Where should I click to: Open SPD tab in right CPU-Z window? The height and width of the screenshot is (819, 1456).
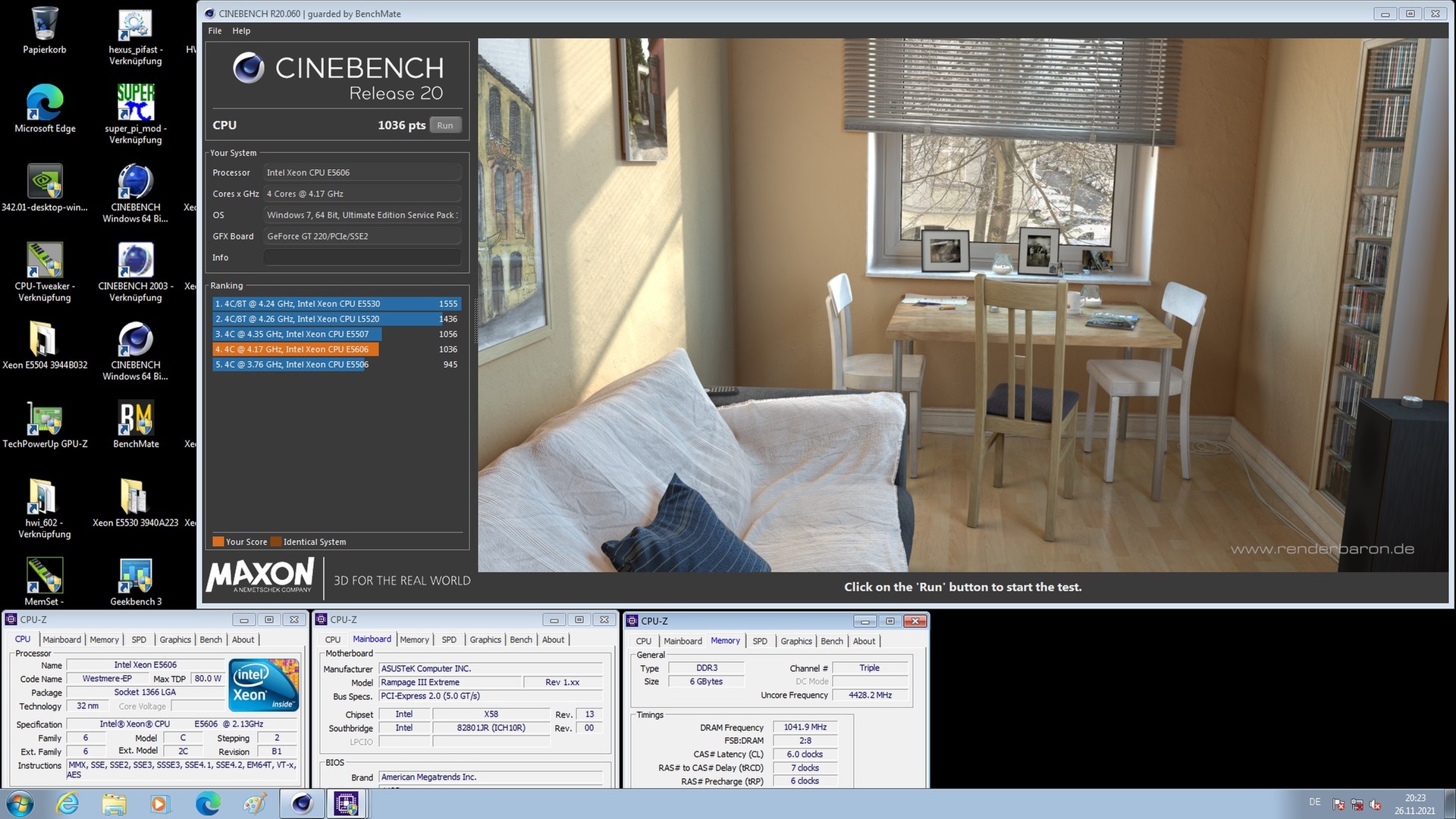[760, 642]
